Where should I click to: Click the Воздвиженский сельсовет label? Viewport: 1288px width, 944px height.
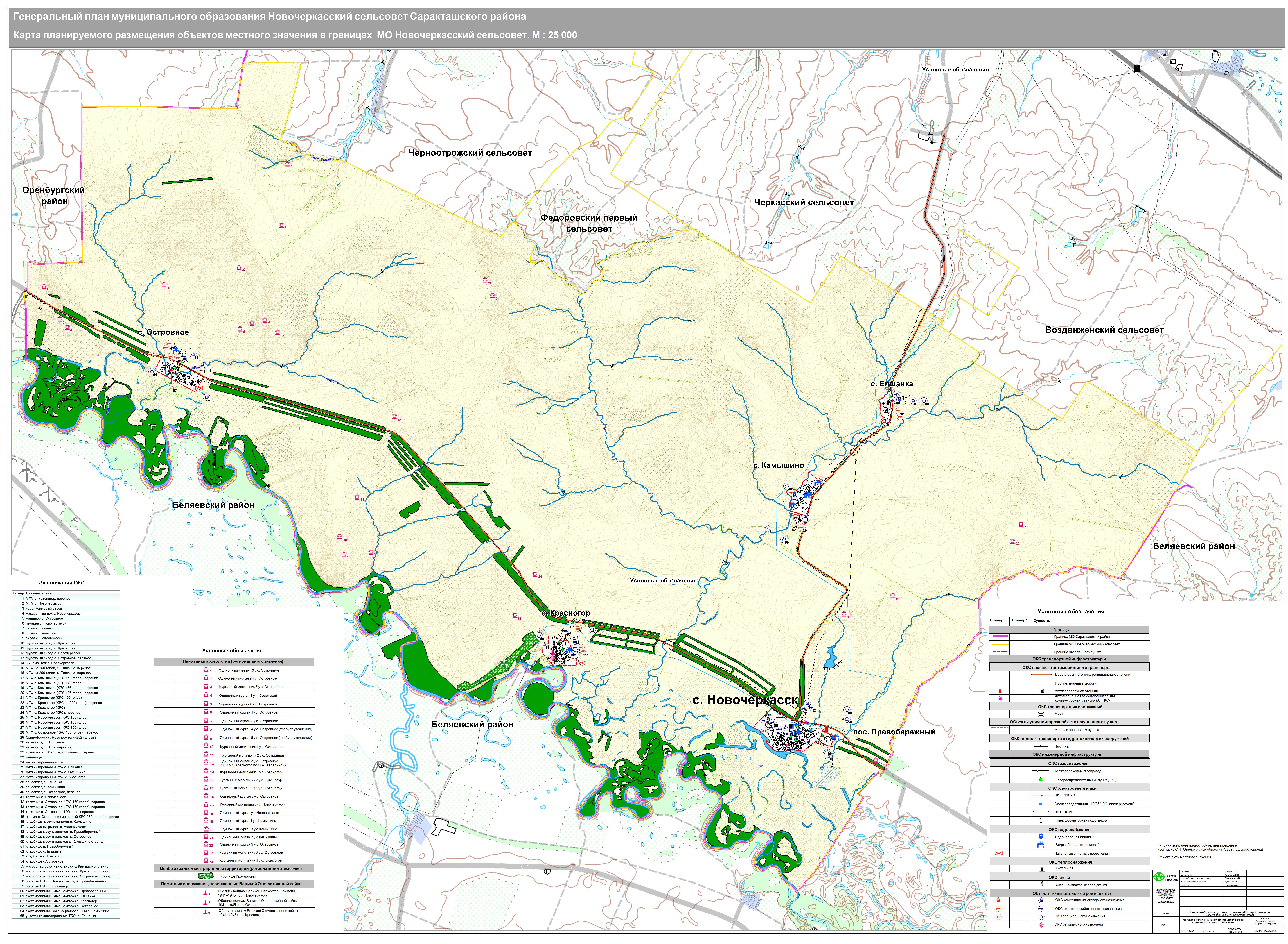1104,330
